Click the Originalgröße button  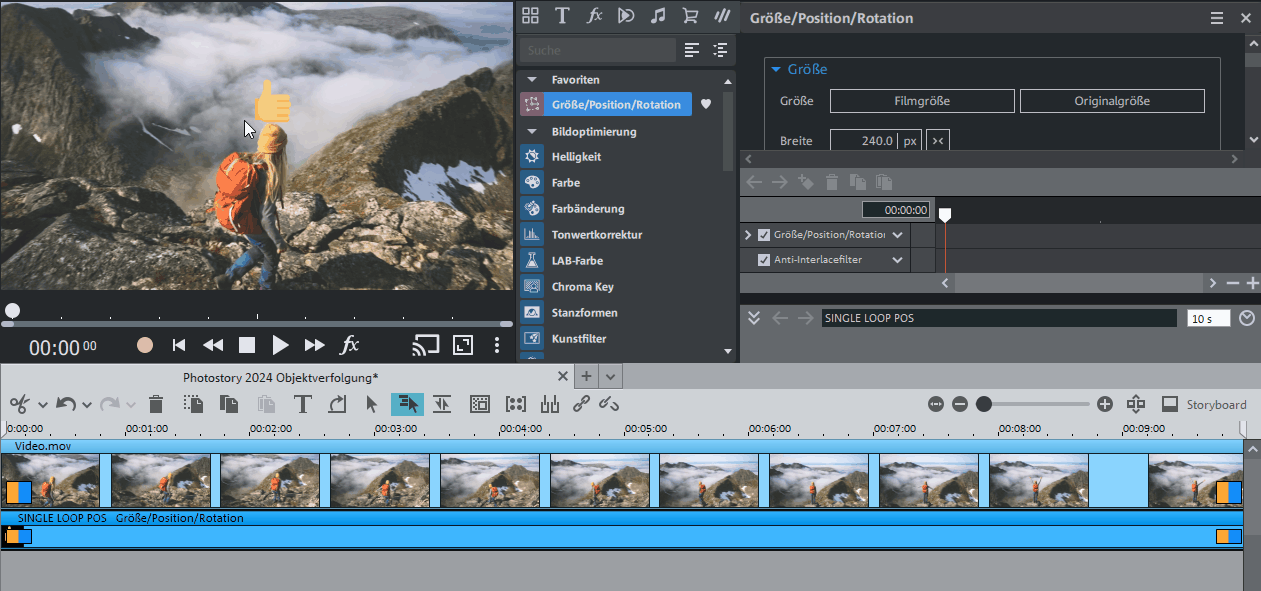(x=1111, y=101)
